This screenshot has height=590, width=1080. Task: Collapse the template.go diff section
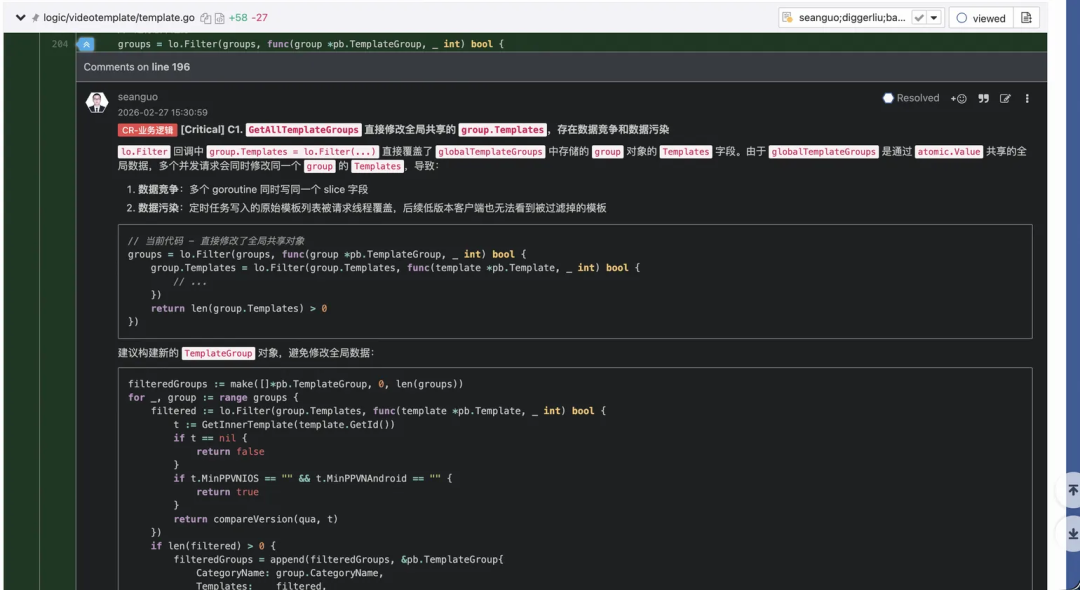tap(19, 17)
